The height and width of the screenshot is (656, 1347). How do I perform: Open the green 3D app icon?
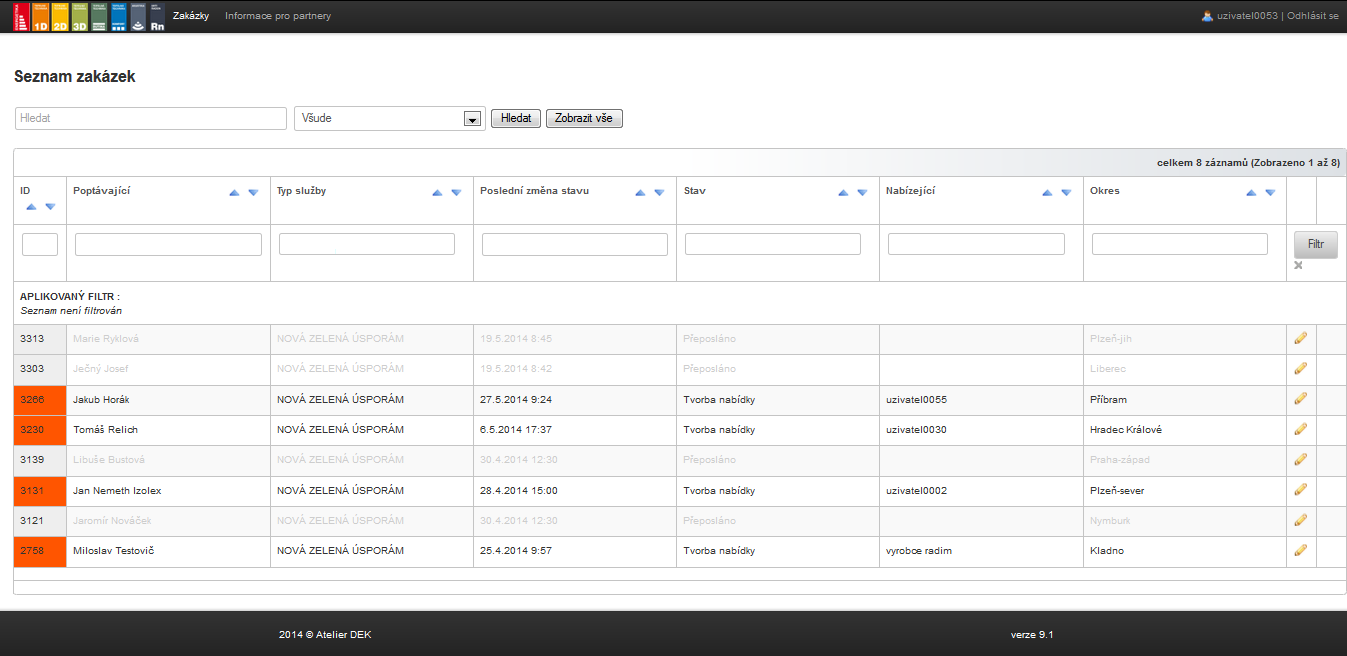[79, 17]
